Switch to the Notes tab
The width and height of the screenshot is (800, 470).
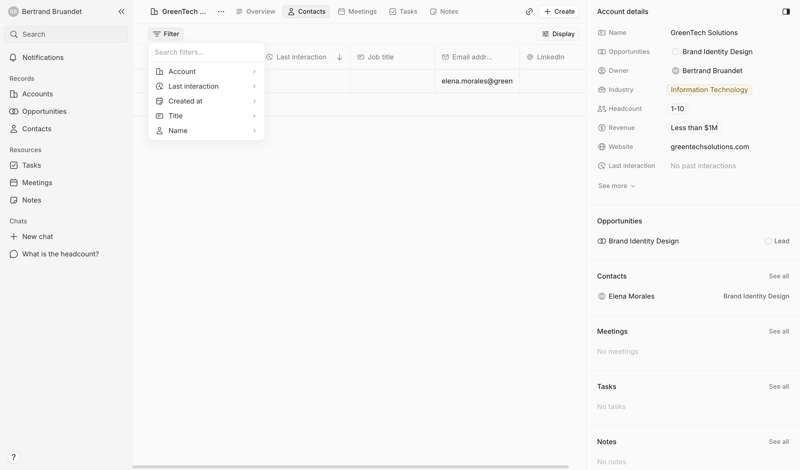point(444,11)
